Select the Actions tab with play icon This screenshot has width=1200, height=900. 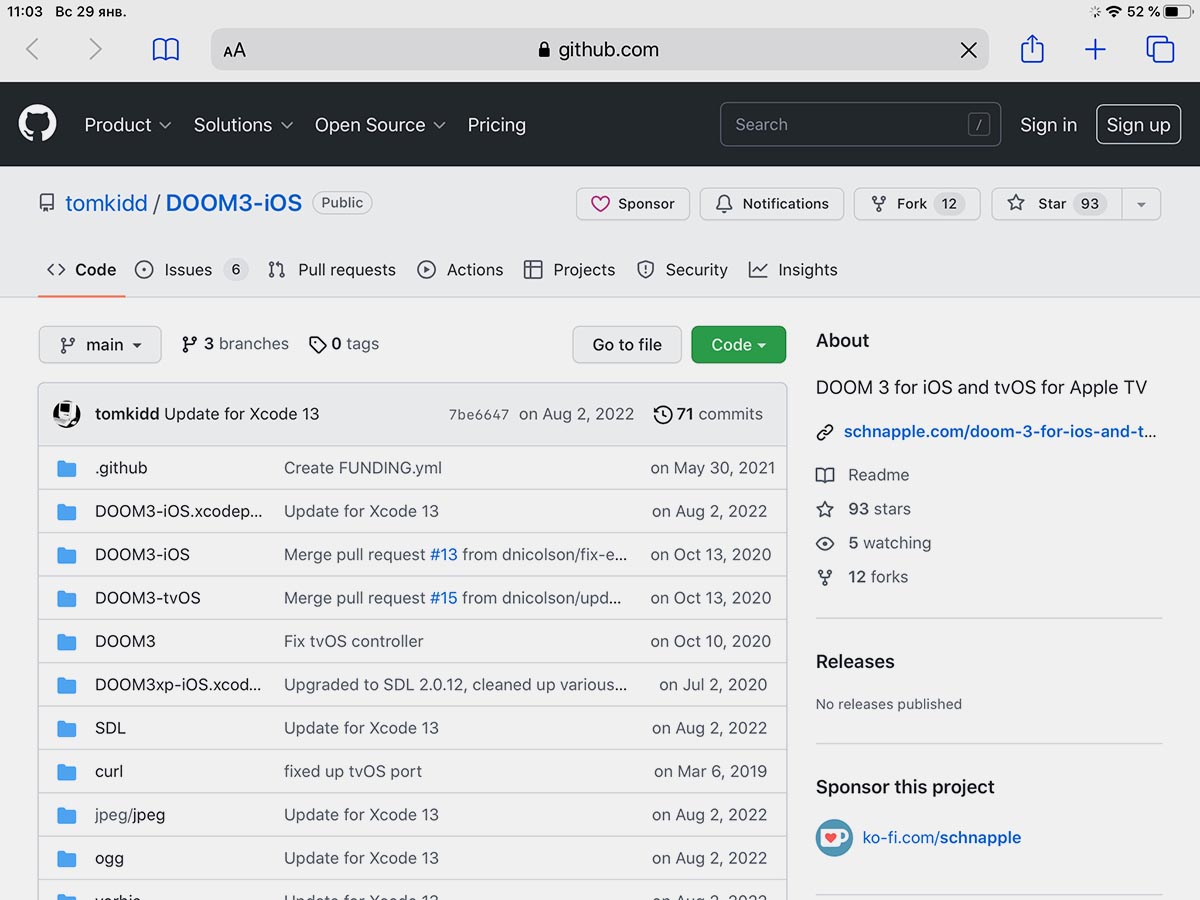click(460, 269)
